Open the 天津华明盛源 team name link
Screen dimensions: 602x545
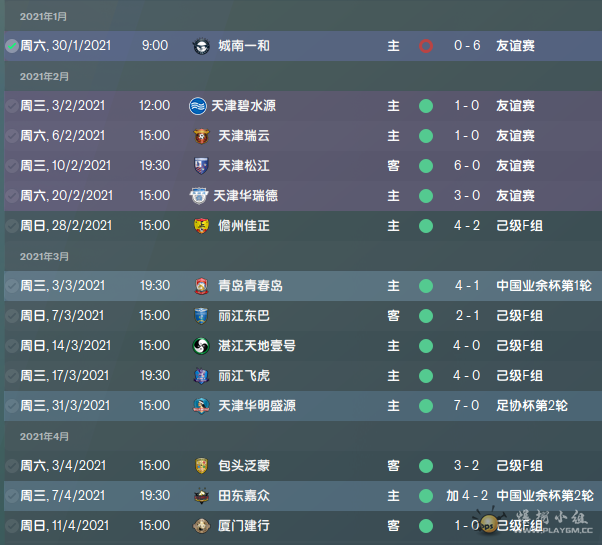(x=257, y=406)
